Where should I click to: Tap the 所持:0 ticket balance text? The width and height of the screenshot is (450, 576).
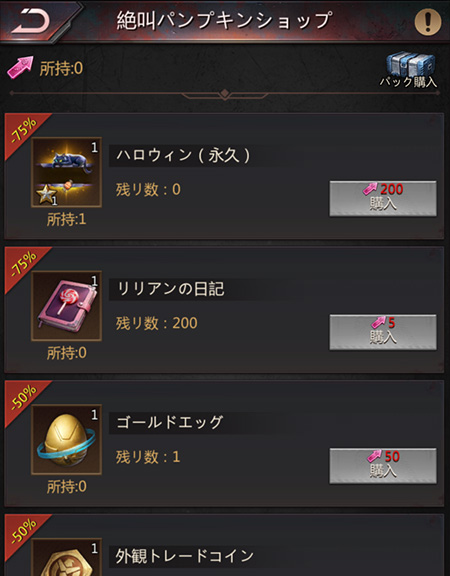coord(61,68)
